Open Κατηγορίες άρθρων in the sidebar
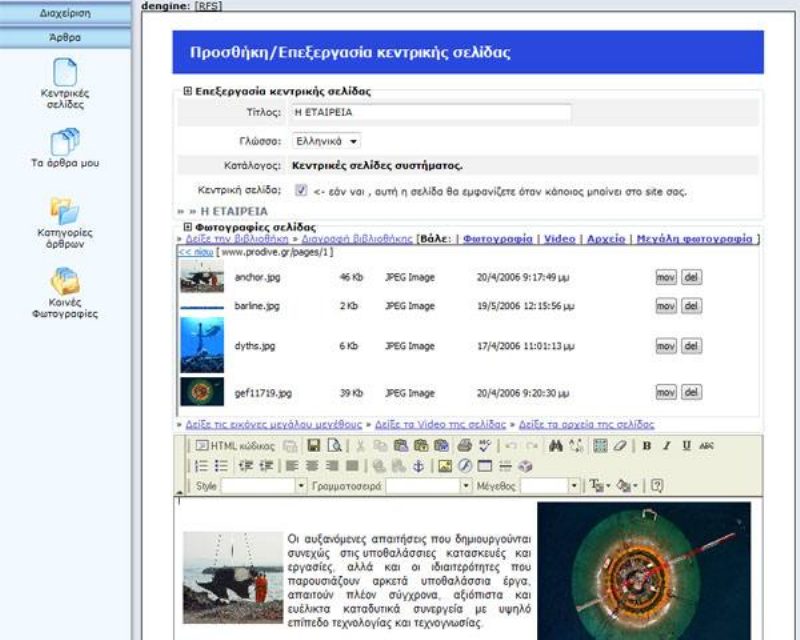 (x=65, y=223)
